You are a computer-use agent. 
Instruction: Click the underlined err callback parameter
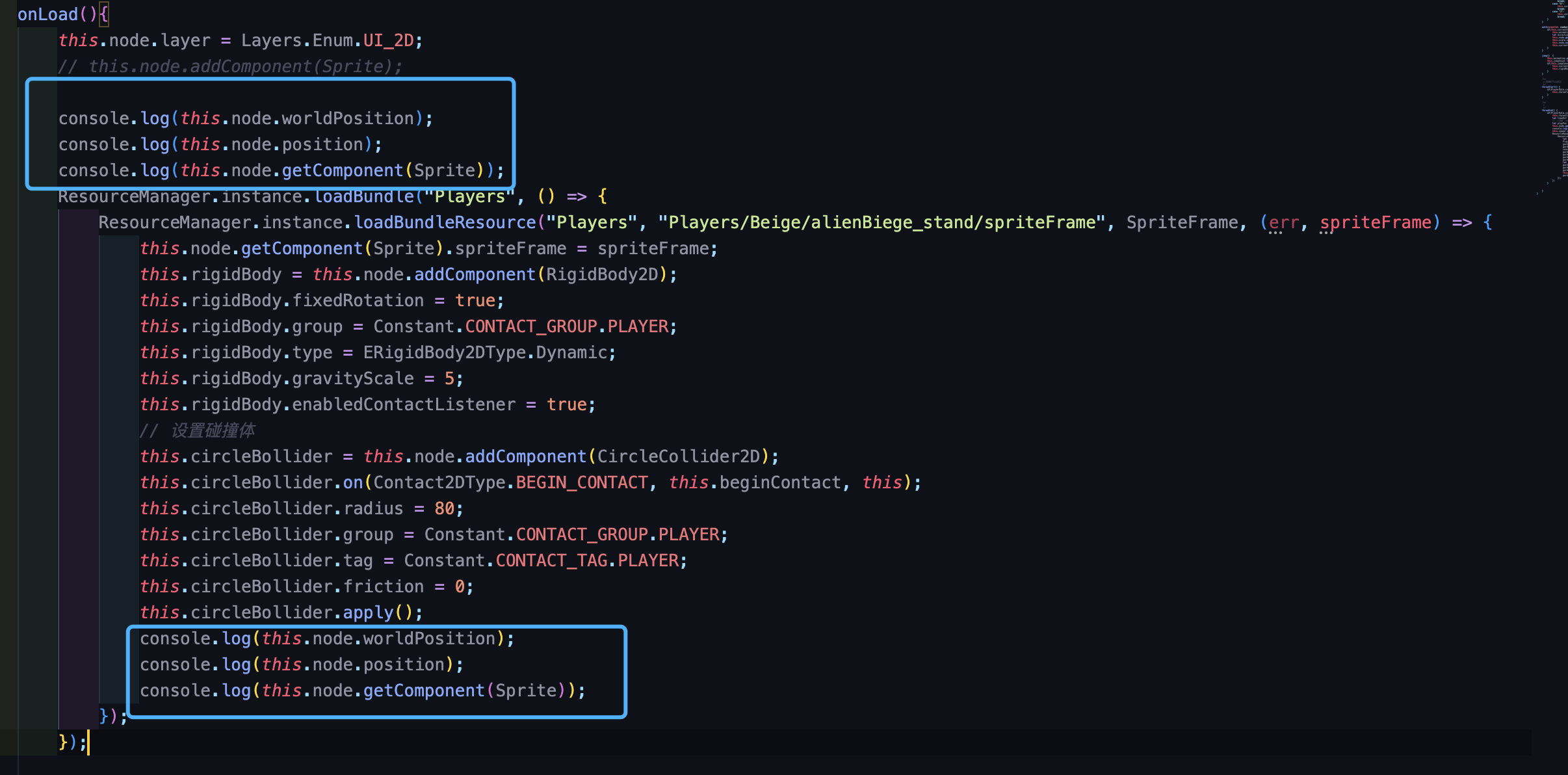[1283, 222]
